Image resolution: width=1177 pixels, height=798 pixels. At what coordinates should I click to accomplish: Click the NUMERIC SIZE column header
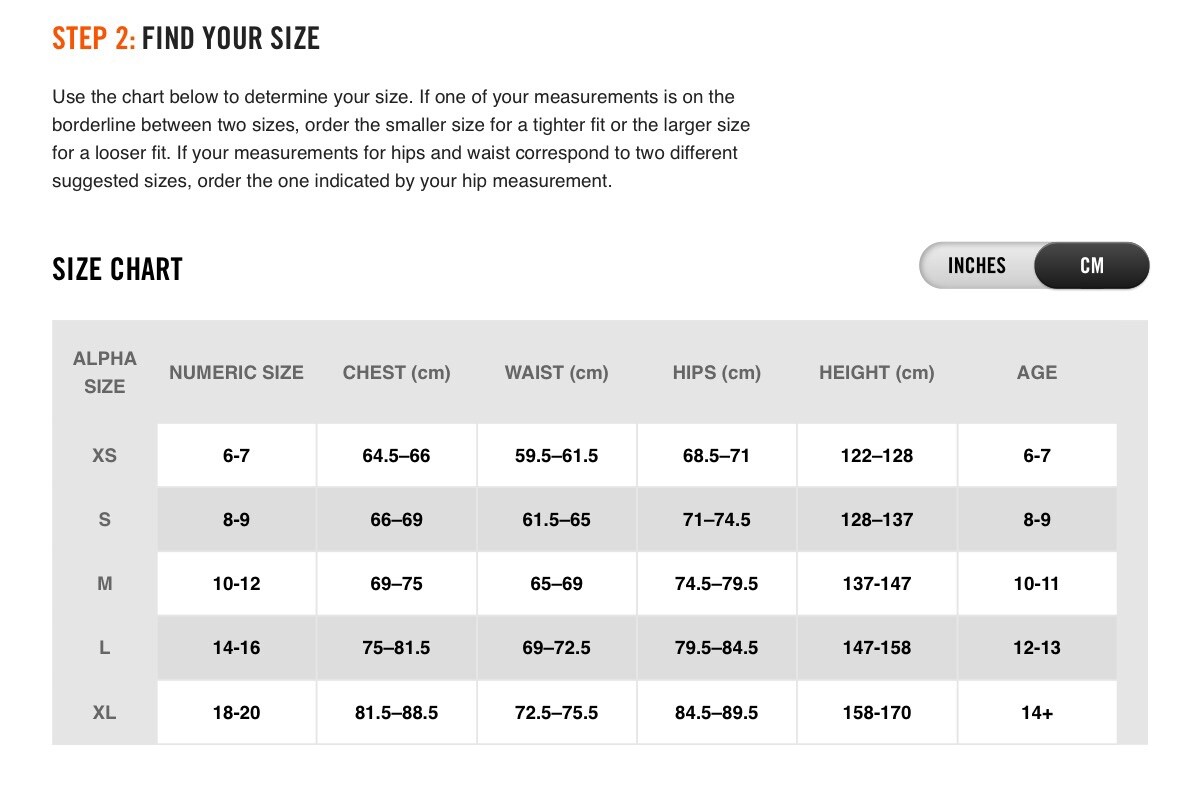(x=236, y=372)
